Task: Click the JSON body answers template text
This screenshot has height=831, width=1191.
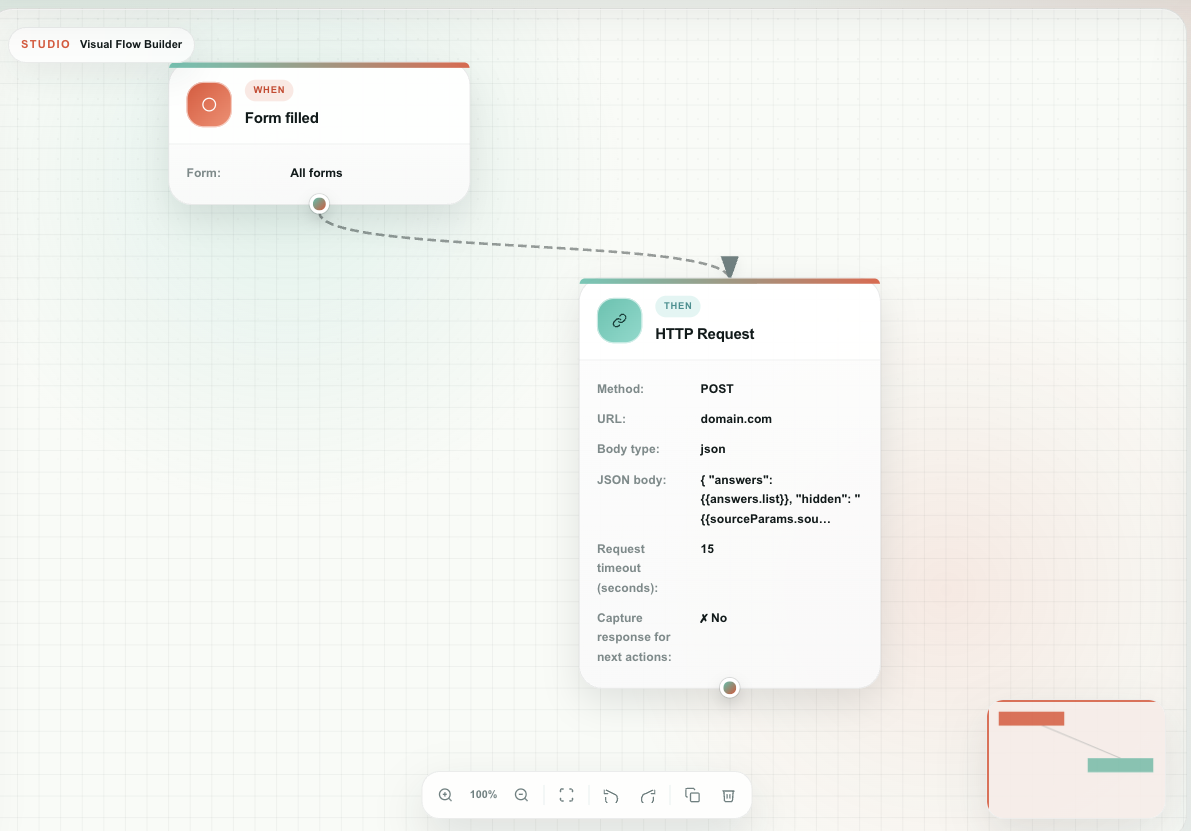Action: pyautogui.click(x=780, y=499)
